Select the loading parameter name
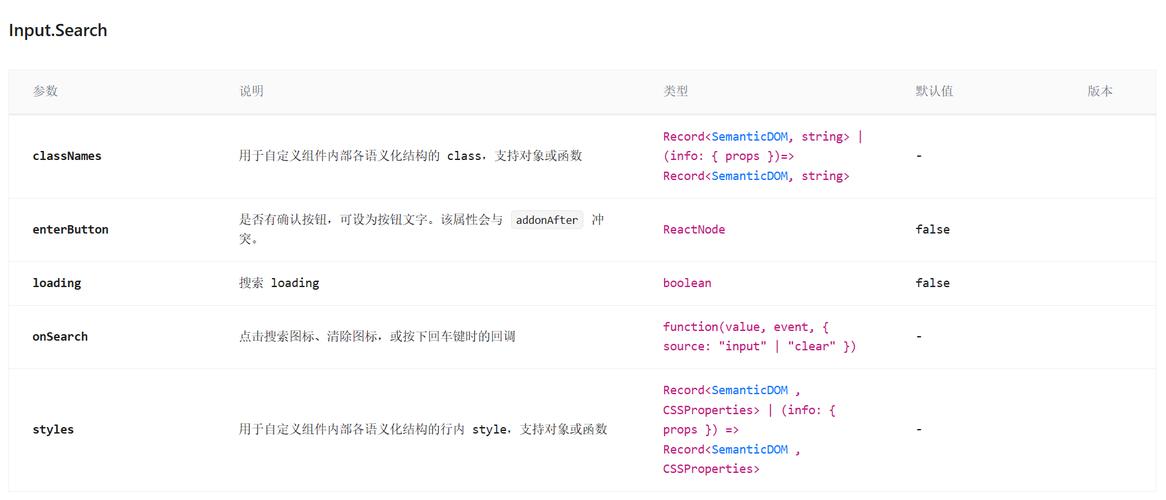This screenshot has height=500, width=1166. coord(57,283)
